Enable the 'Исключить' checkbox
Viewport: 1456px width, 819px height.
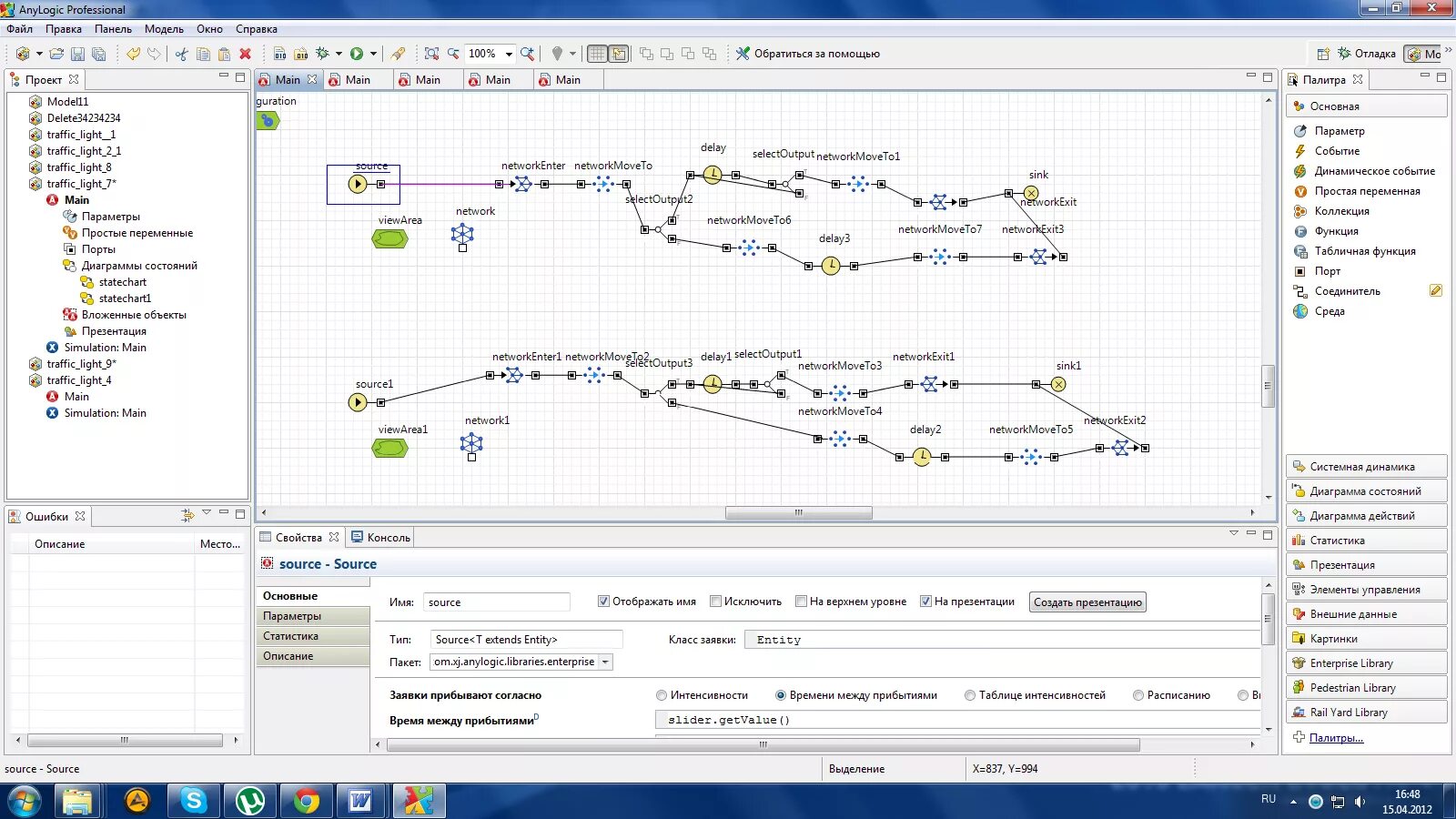[715, 602]
